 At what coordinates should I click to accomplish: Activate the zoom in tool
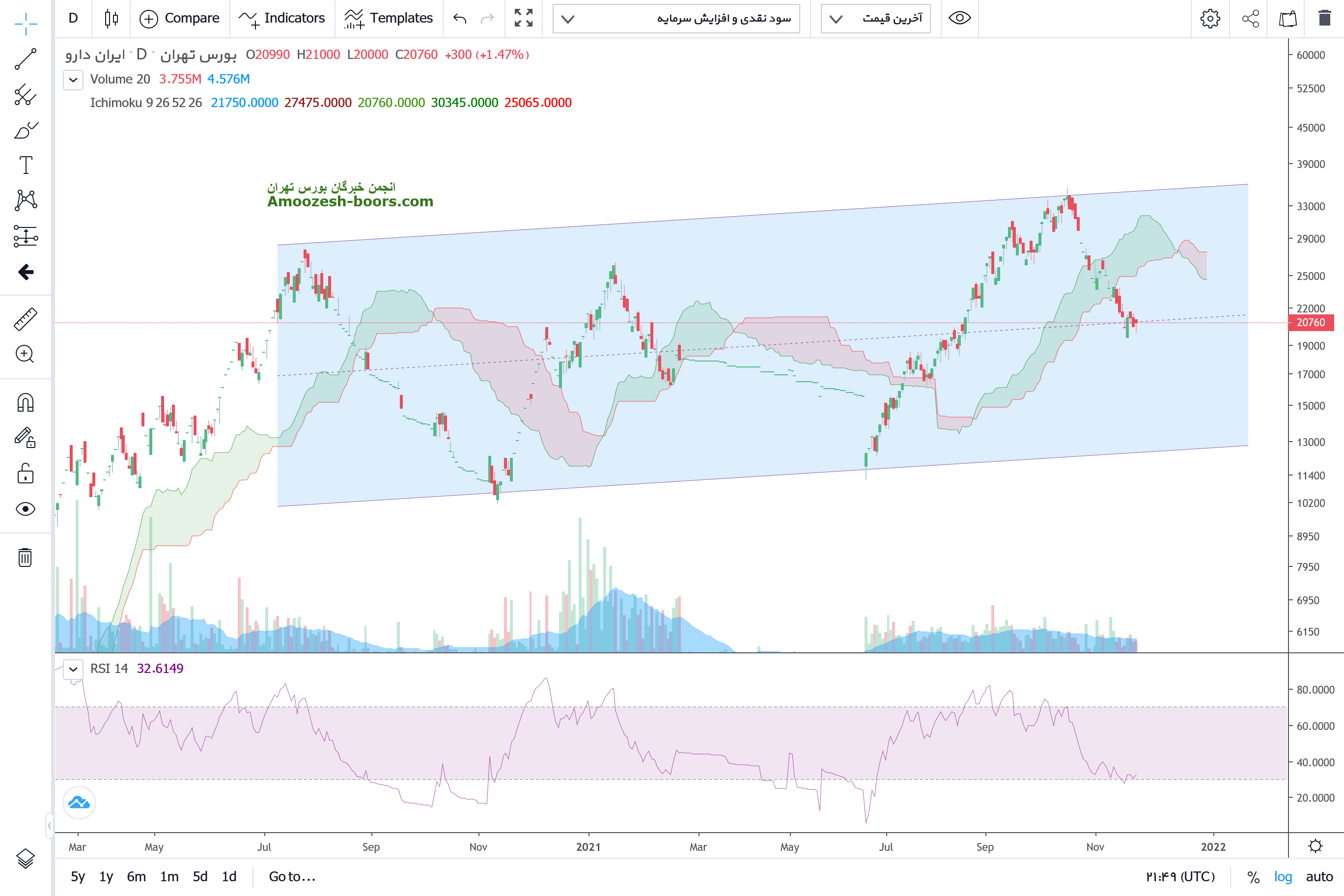tap(25, 354)
